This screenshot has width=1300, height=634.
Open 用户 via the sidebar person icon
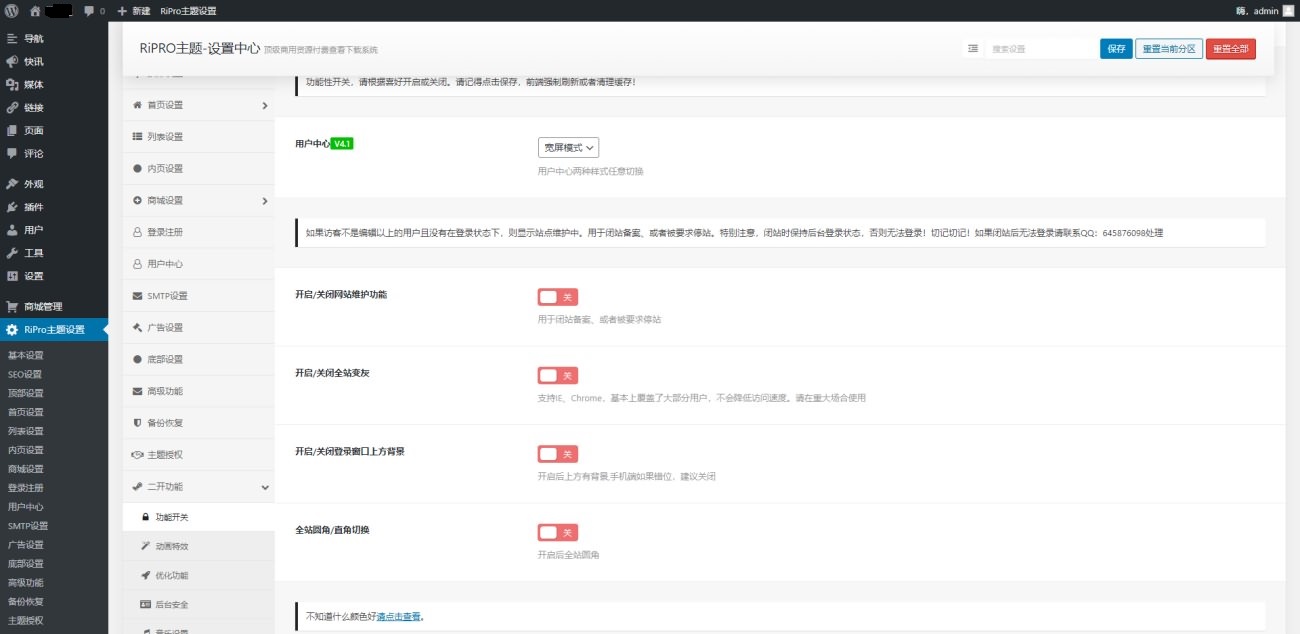[12, 230]
